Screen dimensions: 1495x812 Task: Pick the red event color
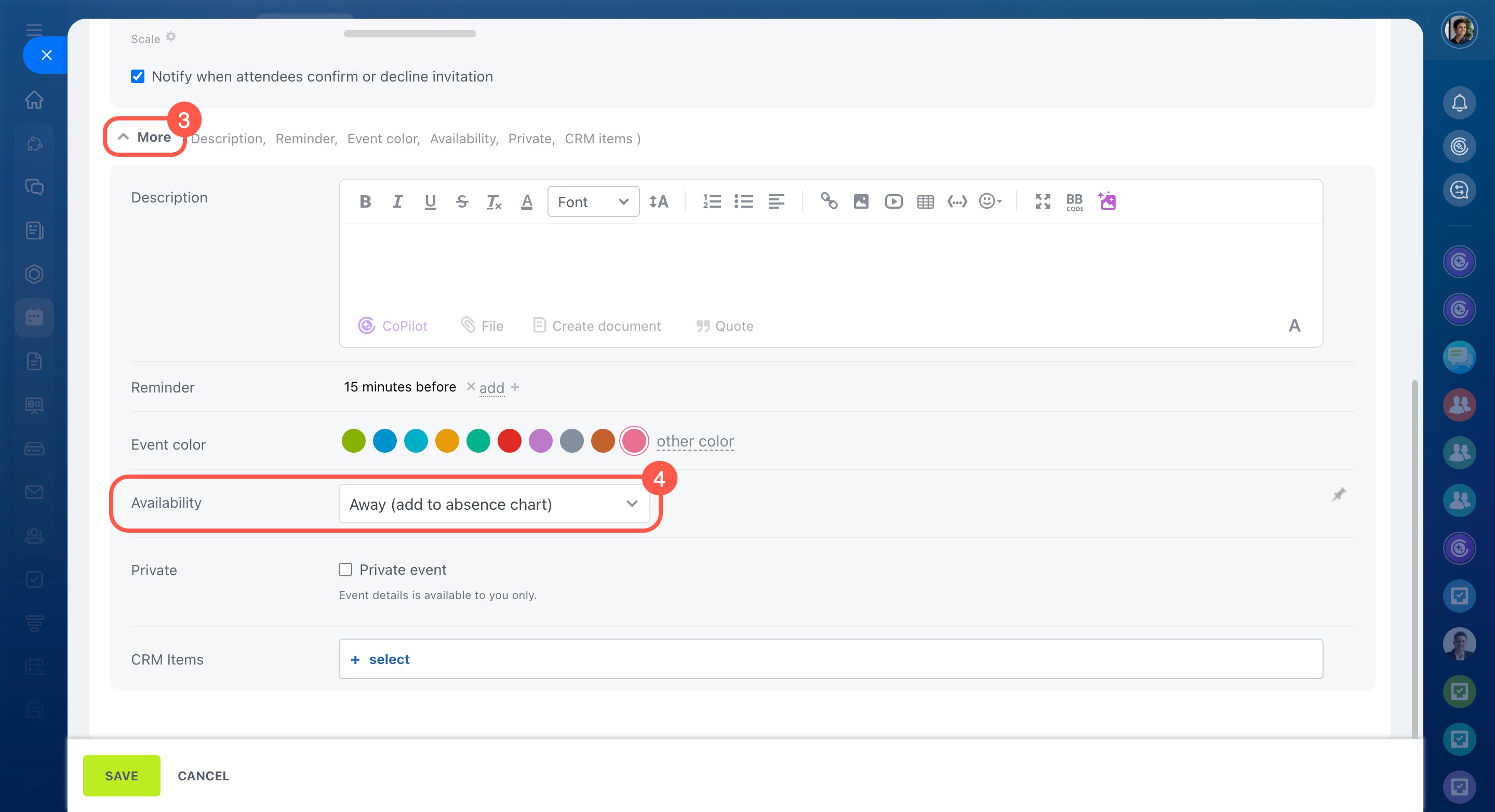510,441
